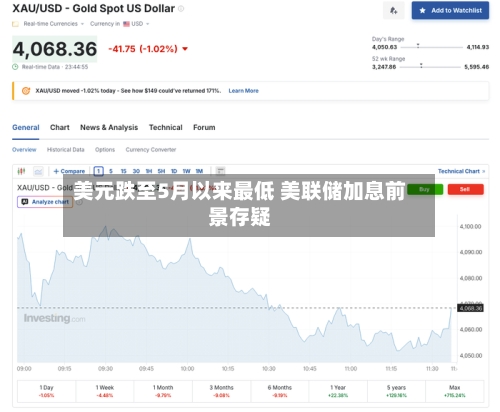Open the Forum tab
Viewport: 500px width, 412px height.
point(204,128)
